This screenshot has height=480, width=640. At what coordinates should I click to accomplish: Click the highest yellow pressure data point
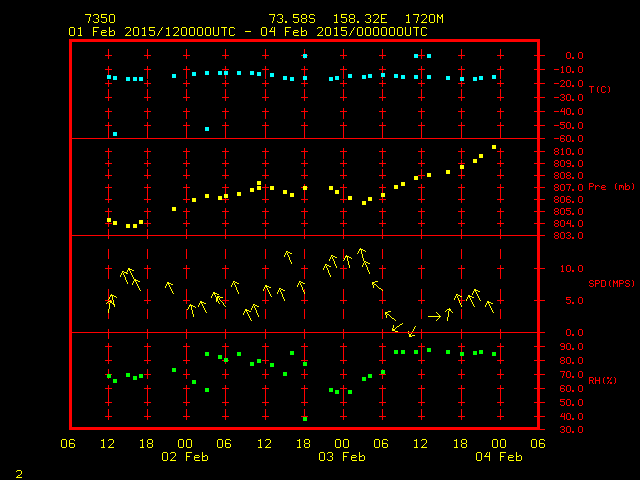coord(494,147)
